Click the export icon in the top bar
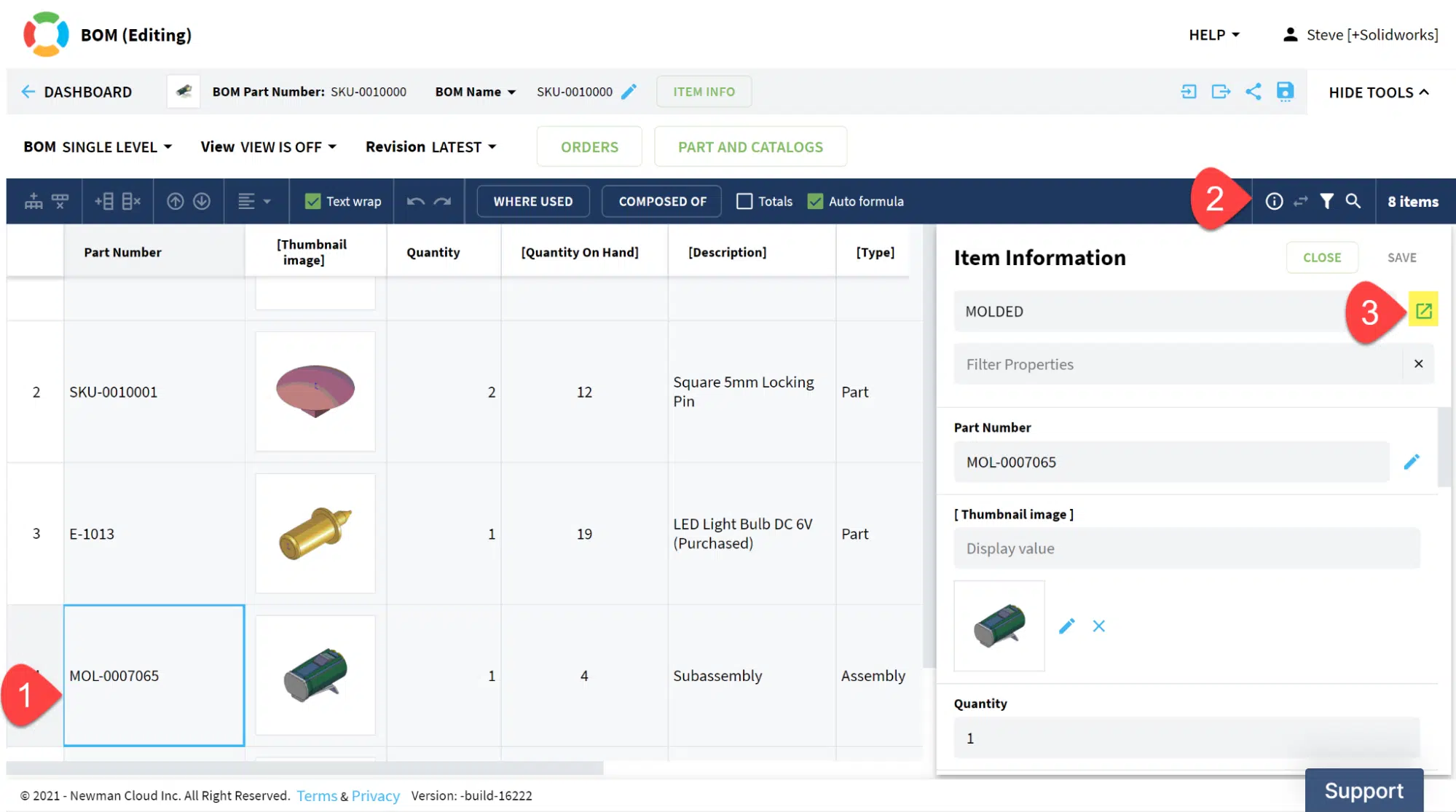Image resolution: width=1456 pixels, height=812 pixels. (1221, 92)
